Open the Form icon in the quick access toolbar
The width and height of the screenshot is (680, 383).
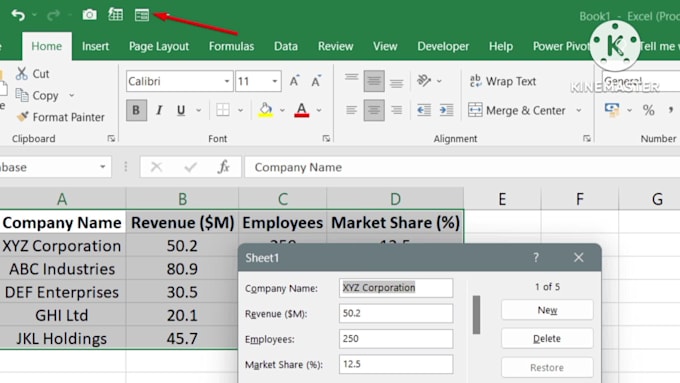tap(141, 15)
